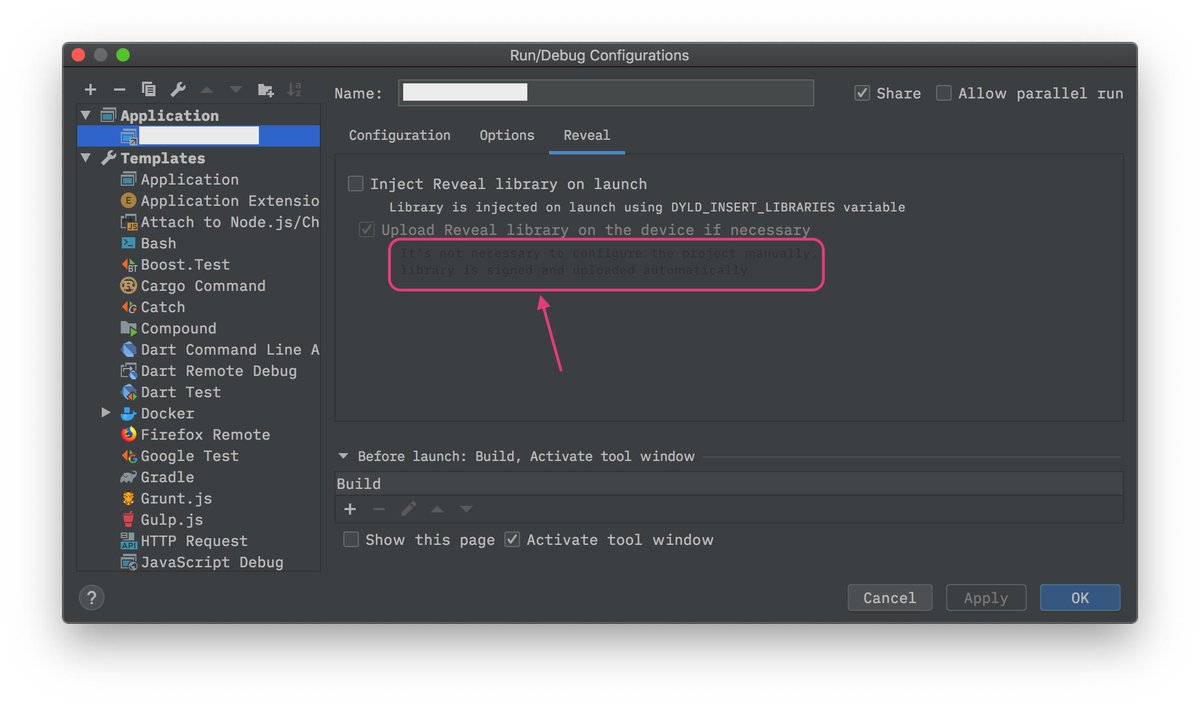Switch to the Options tab
Screen dimensions: 1200x706
click(507, 135)
